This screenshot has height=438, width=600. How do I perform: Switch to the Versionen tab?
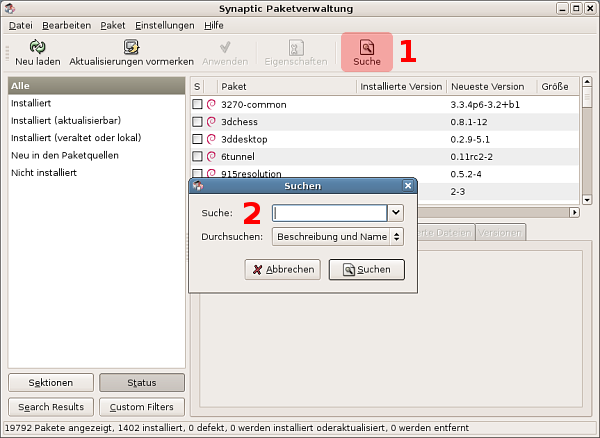(500, 233)
